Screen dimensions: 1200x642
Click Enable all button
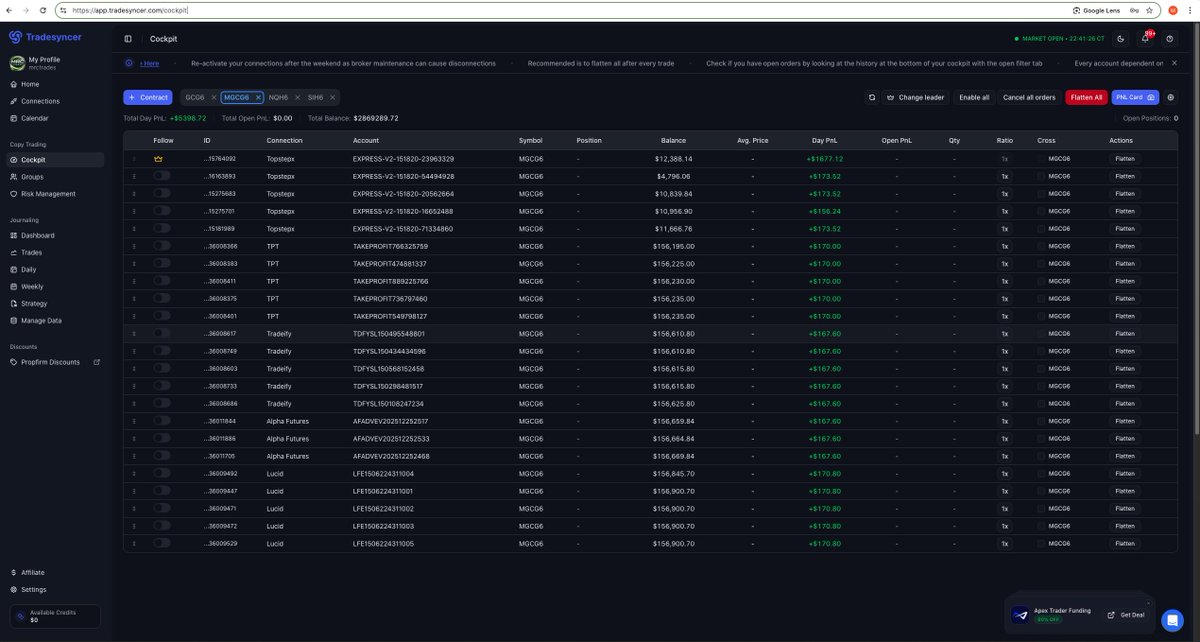tap(974, 97)
